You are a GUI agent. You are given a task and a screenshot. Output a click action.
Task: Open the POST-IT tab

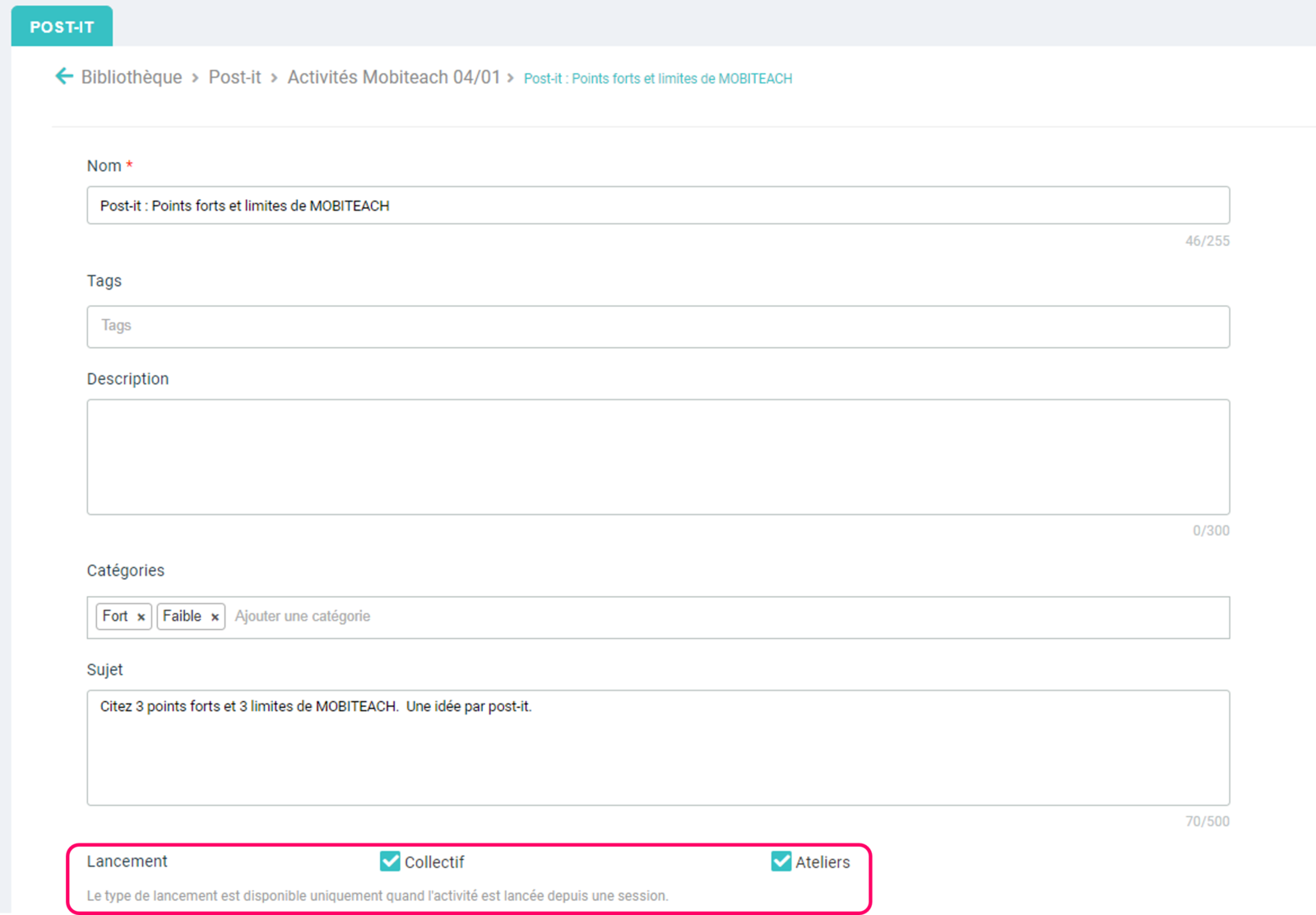click(62, 26)
